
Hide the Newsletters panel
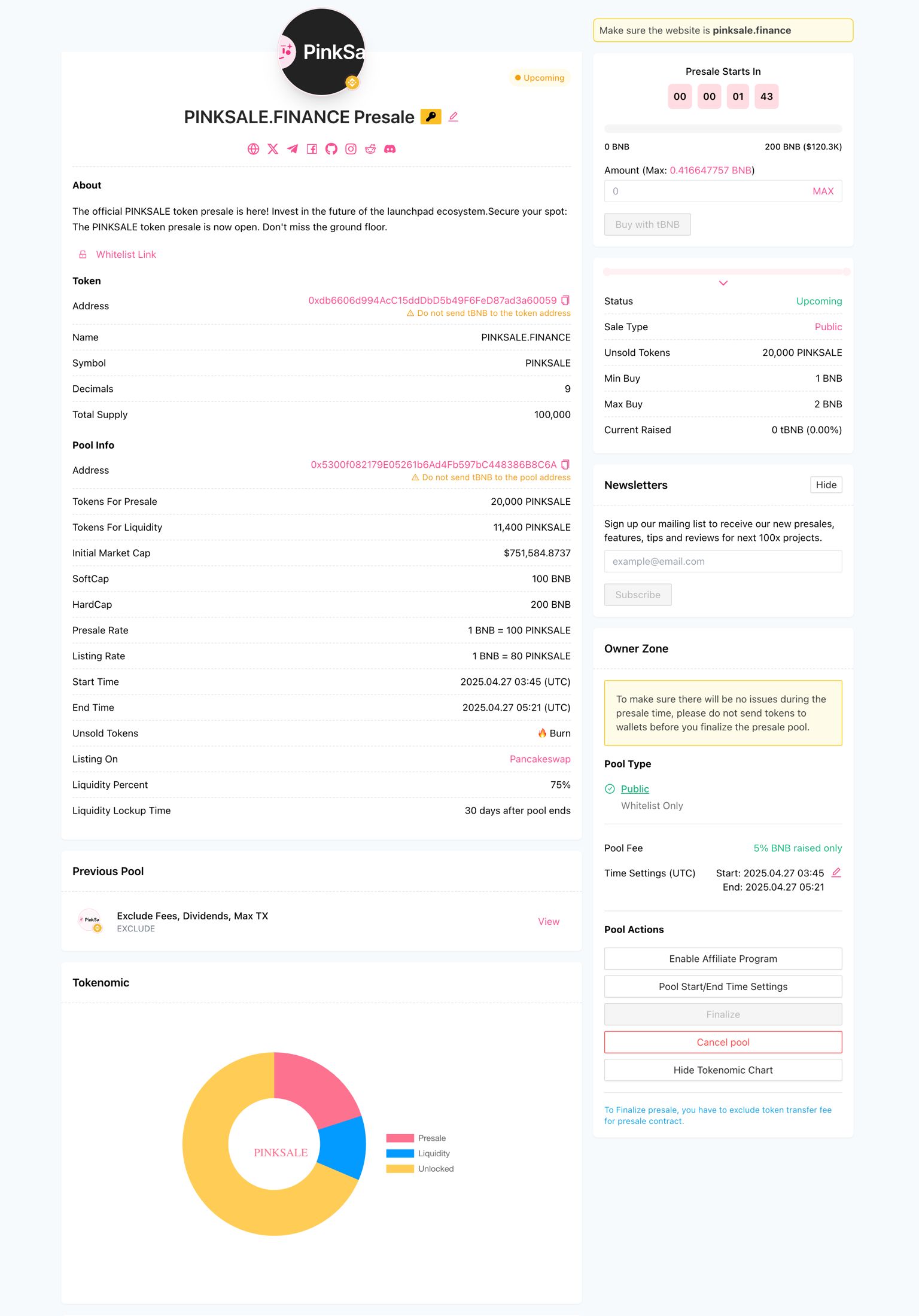pyautogui.click(x=826, y=485)
